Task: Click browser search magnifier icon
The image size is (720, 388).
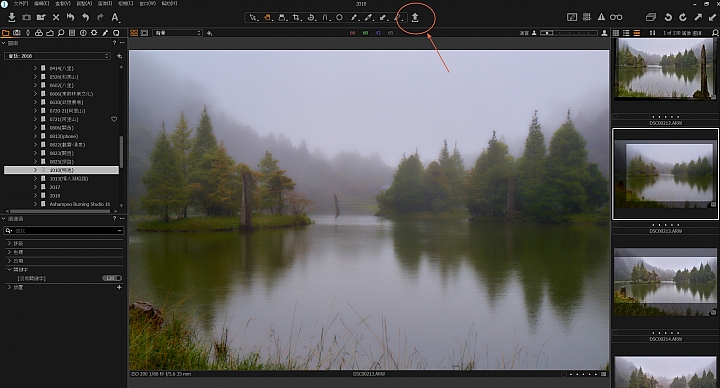Action: tap(715, 33)
